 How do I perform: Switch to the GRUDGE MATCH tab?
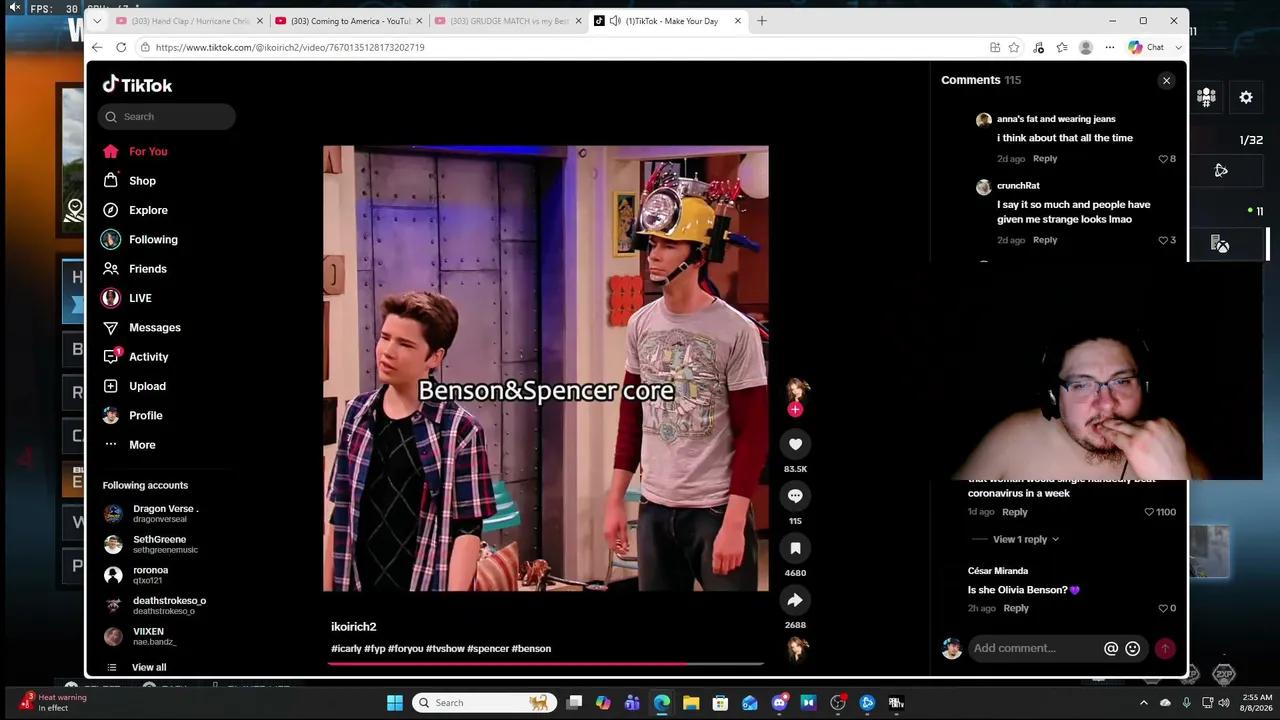(508, 21)
